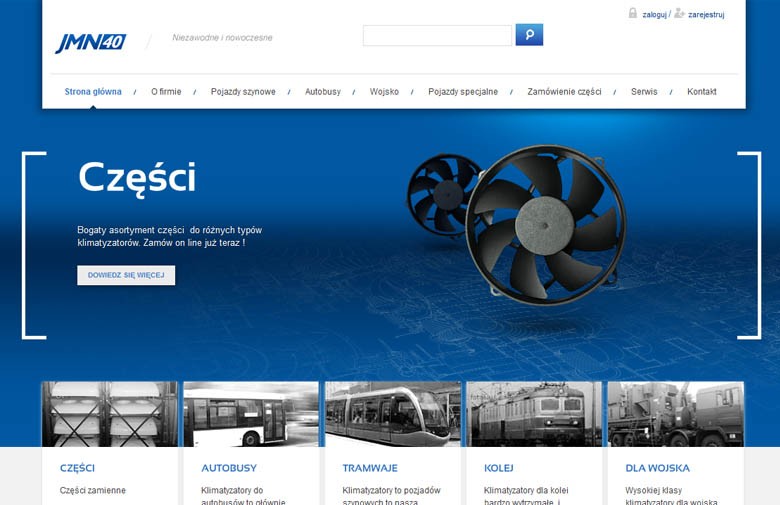Screen dimensions: 780x505
Task: Click the bus category thumbnail
Action: tap(251, 414)
